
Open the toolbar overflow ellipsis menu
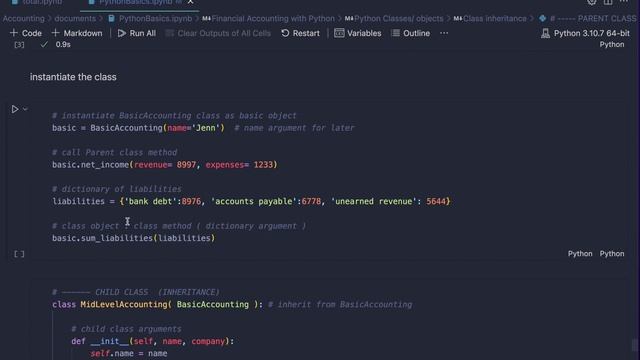click(444, 33)
